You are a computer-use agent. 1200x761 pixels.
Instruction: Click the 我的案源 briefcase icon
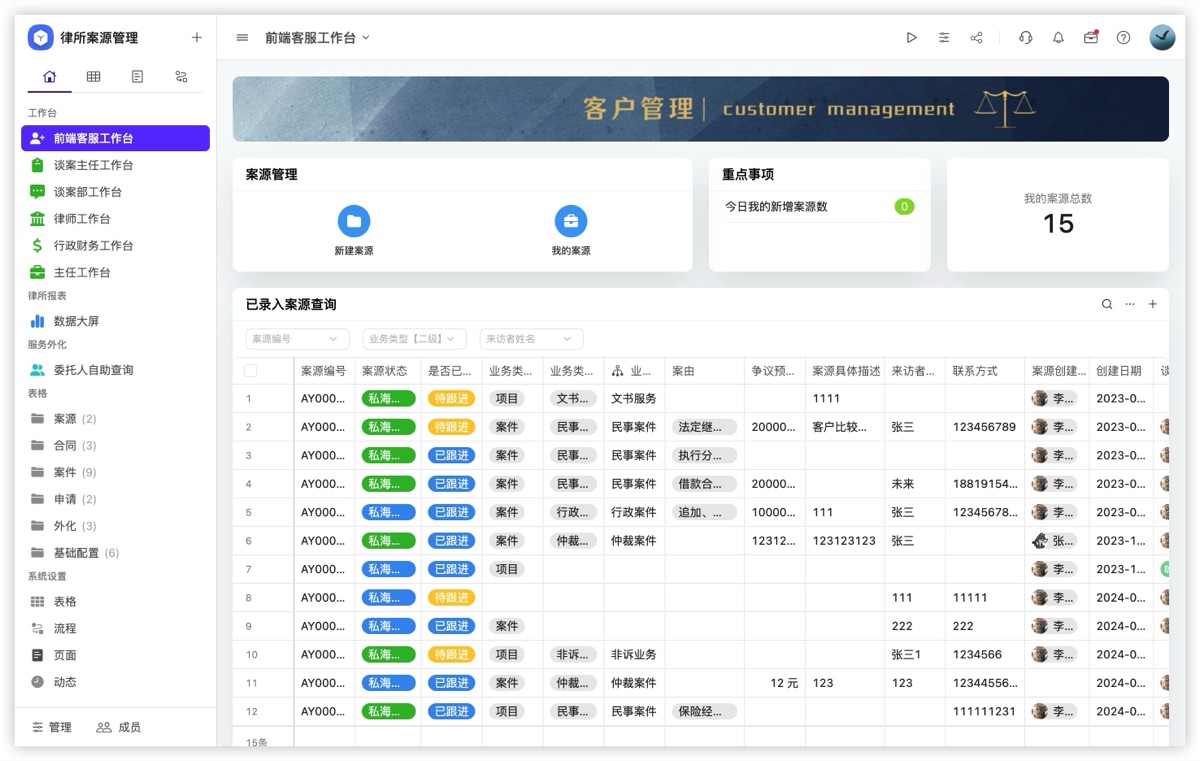tap(571, 222)
